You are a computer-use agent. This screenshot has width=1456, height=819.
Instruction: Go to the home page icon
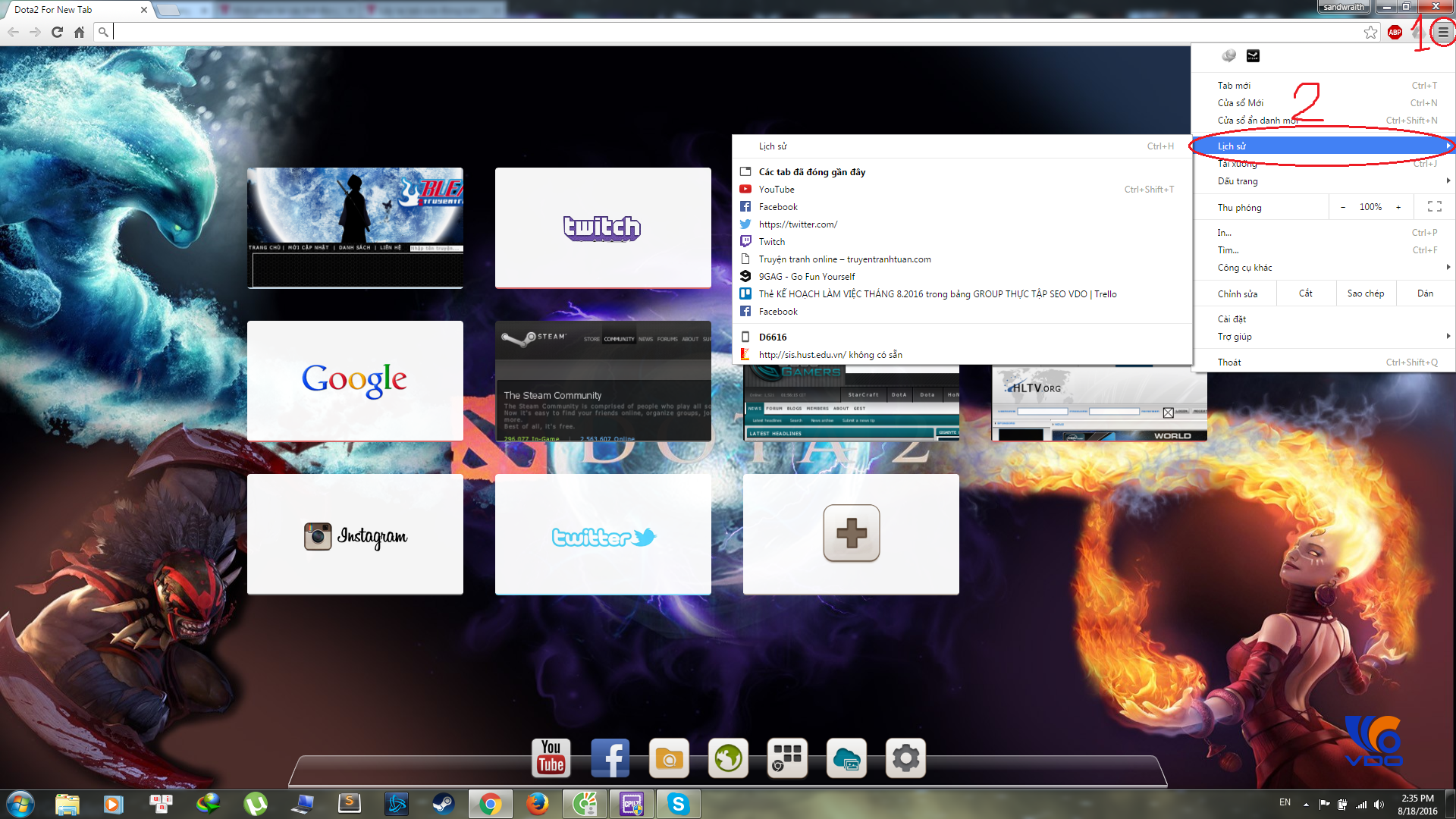(x=79, y=32)
